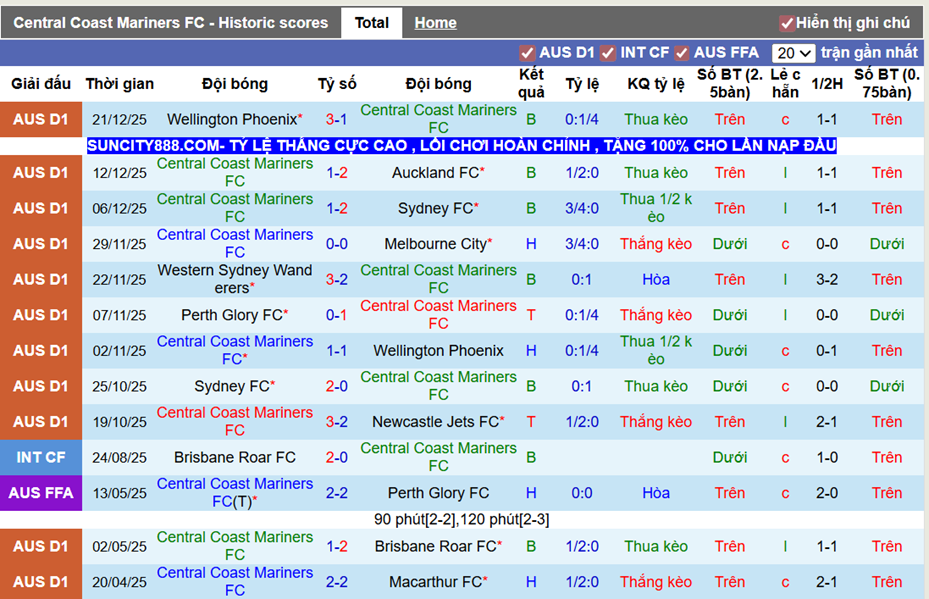
Task: Open the Macarthur FC team link
Action: [435, 581]
